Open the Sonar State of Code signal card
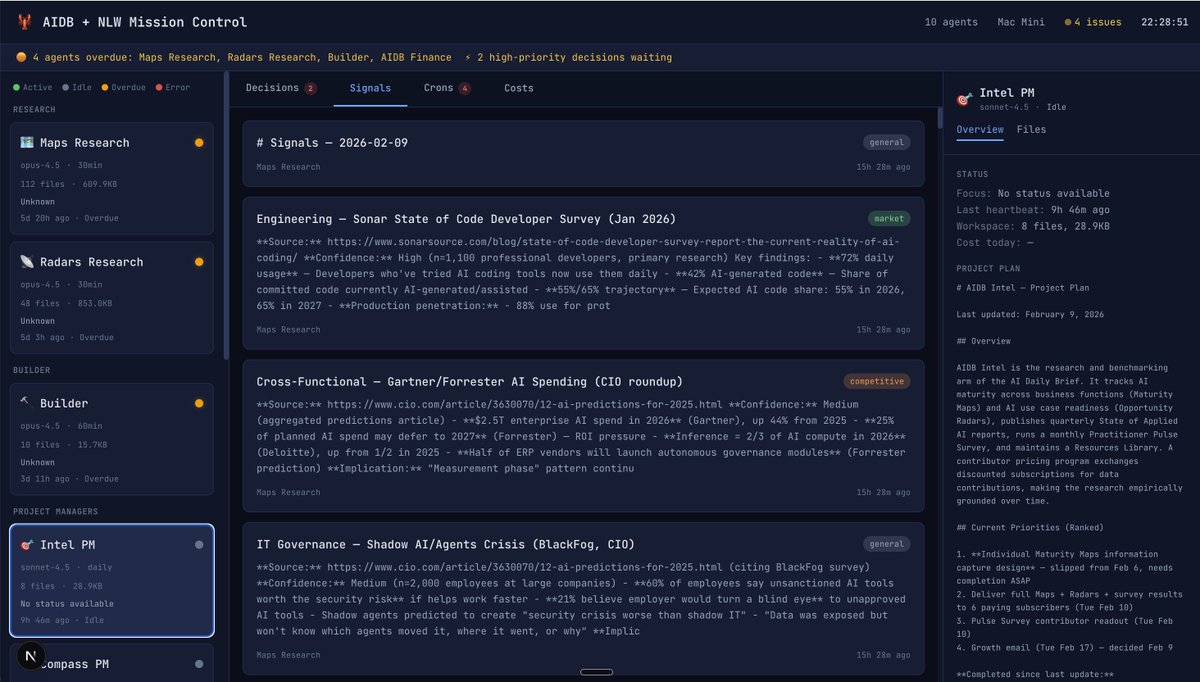The width and height of the screenshot is (1200, 682). pyautogui.click(x=583, y=273)
